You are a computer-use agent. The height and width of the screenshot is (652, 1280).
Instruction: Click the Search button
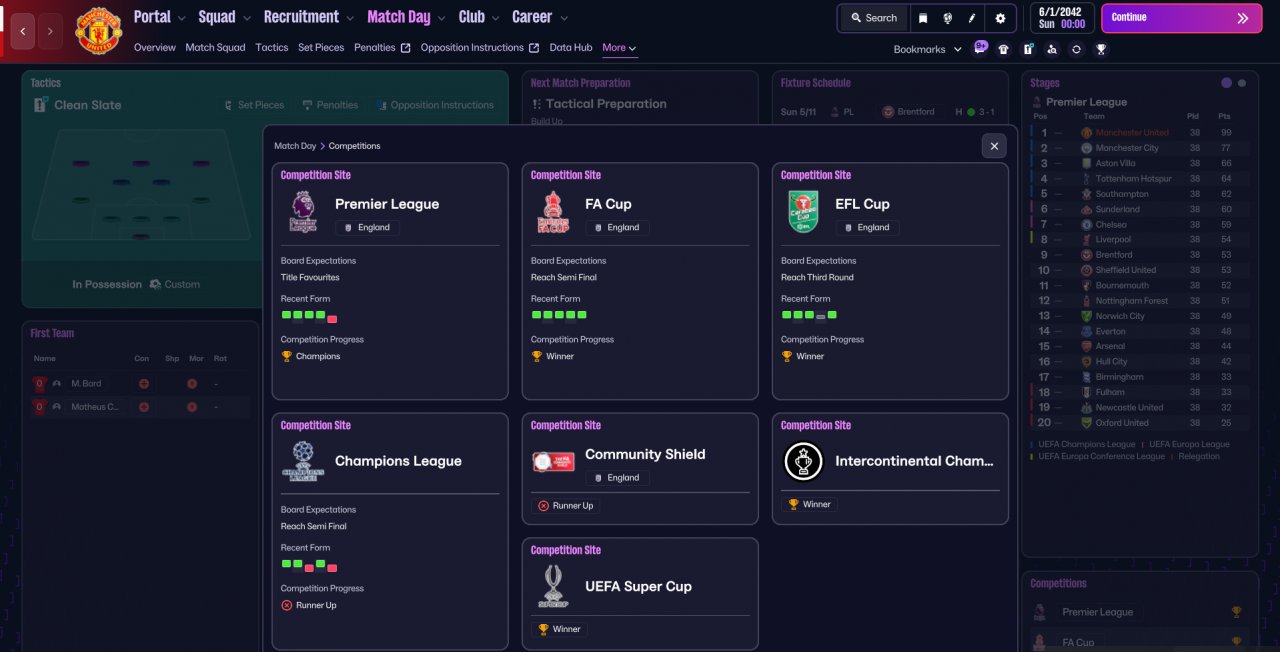point(874,18)
